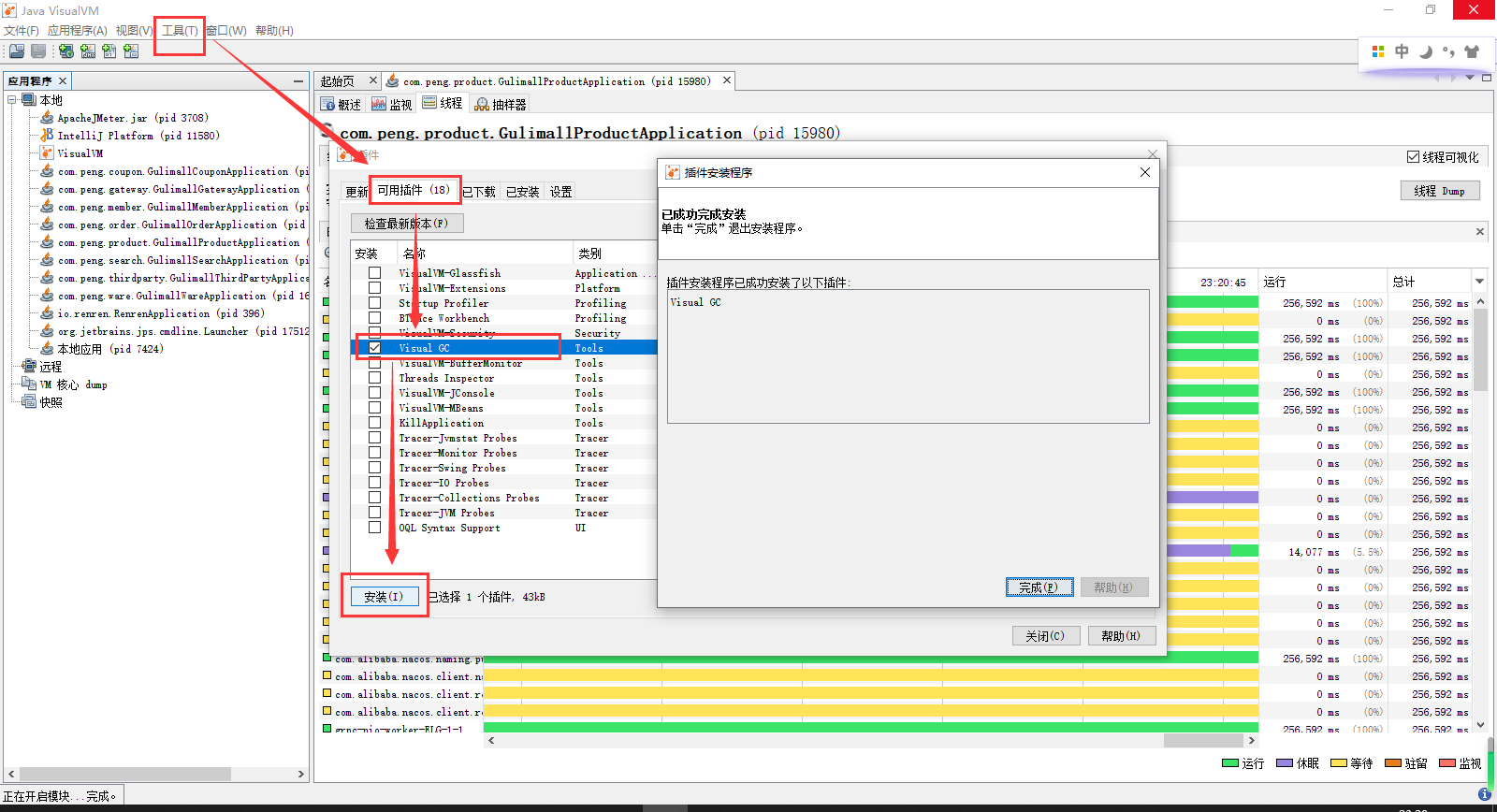The width and height of the screenshot is (1497, 812).
Task: Click the 休眠 purple legend swatch
Action: pos(1285,763)
